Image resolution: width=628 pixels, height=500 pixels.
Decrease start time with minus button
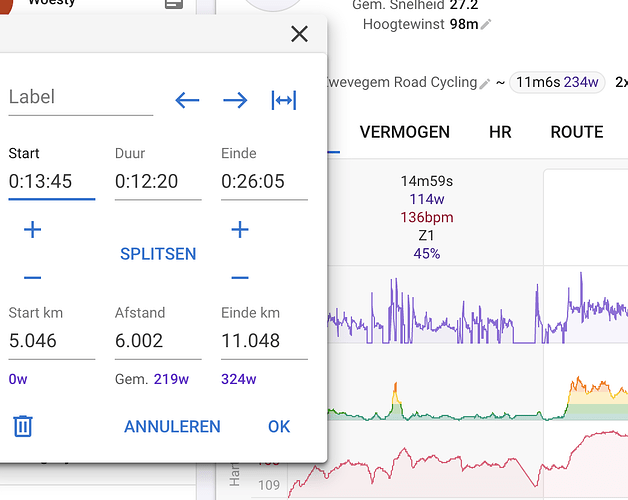(x=32, y=277)
